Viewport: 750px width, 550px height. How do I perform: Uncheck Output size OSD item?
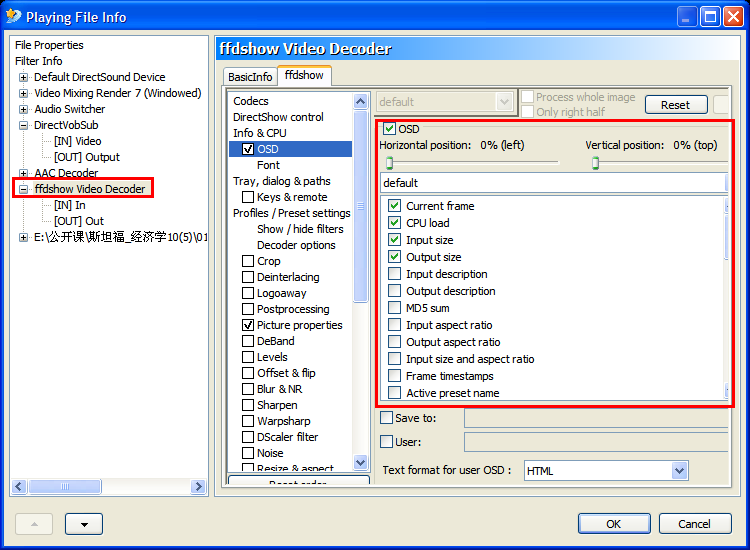394,257
